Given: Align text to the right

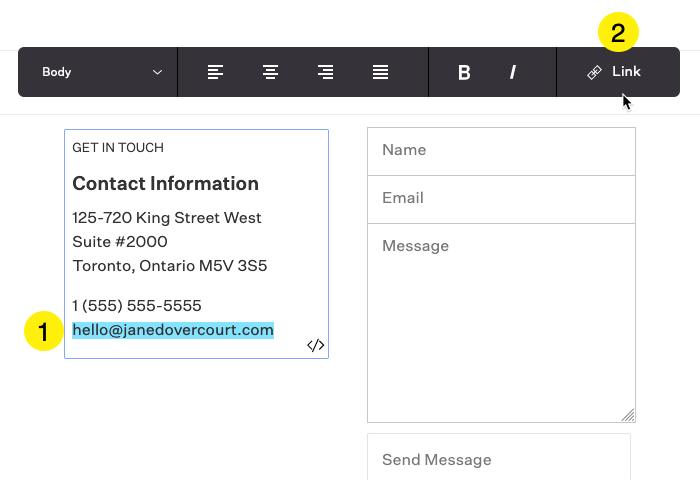Looking at the screenshot, I should [x=325, y=72].
